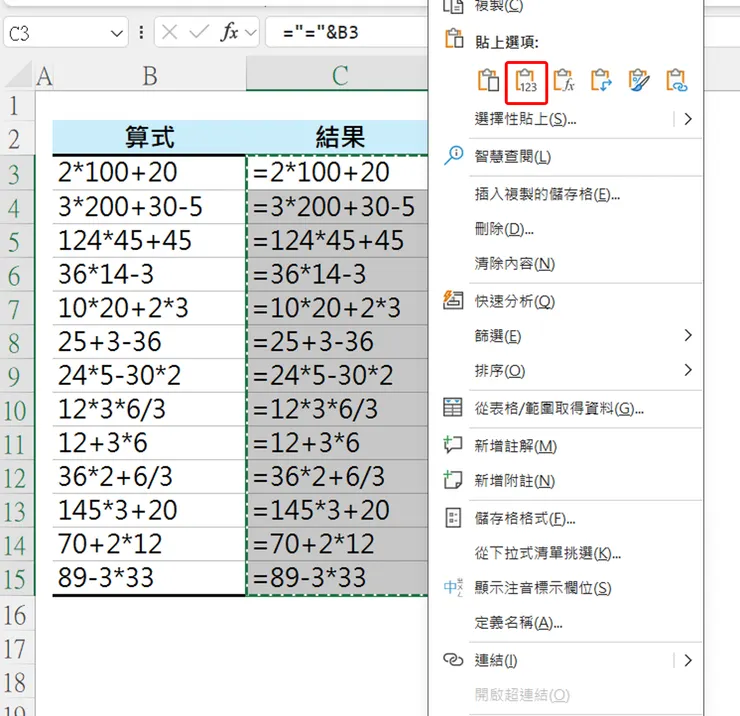
Task: Expand 排序 submenu arrow
Action: [688, 370]
